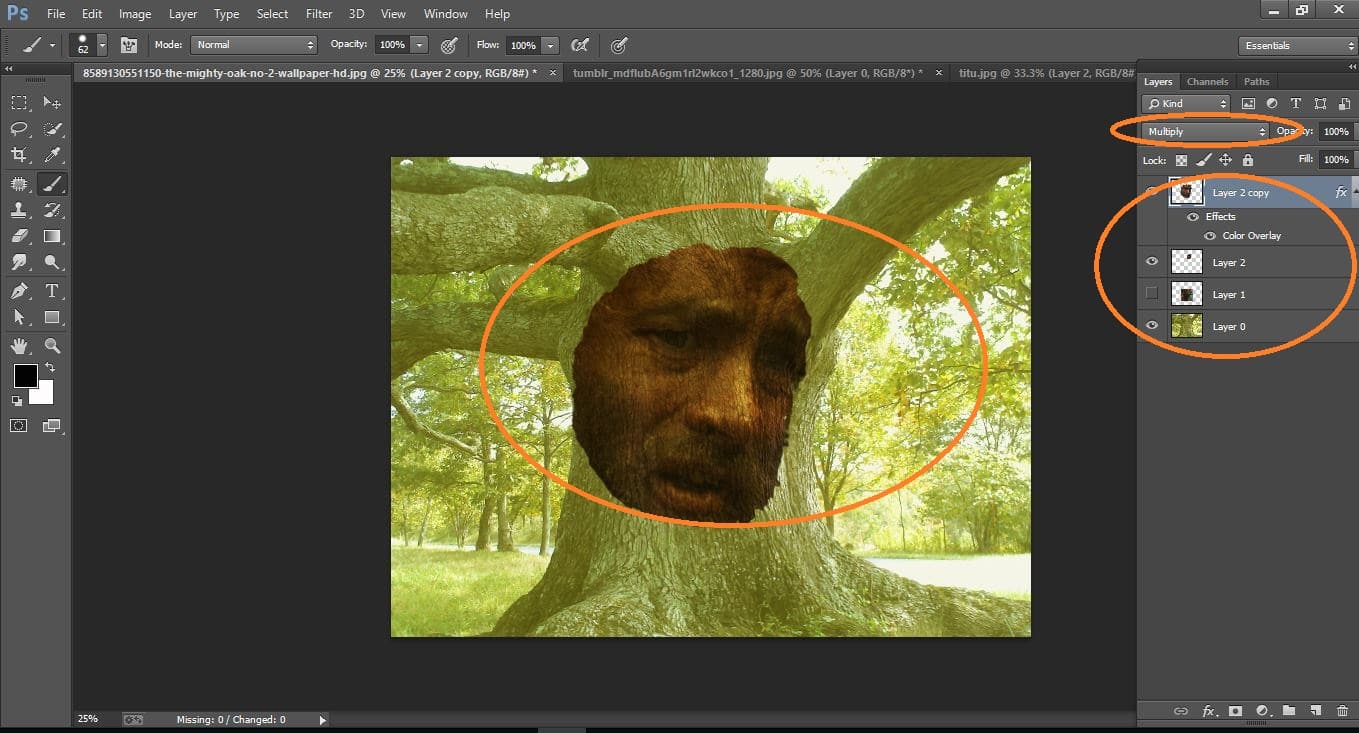1359x733 pixels.
Task: Show the hidden Layer 1
Action: [1151, 293]
